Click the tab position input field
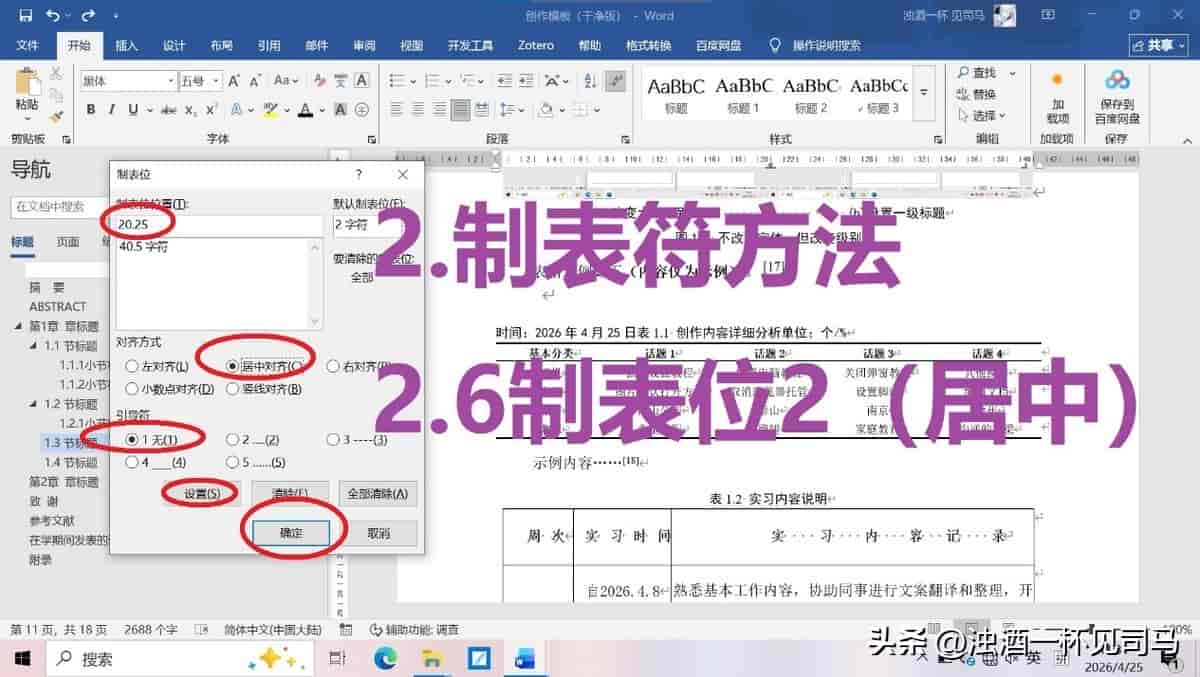This screenshot has height=677, width=1200. (x=220, y=226)
